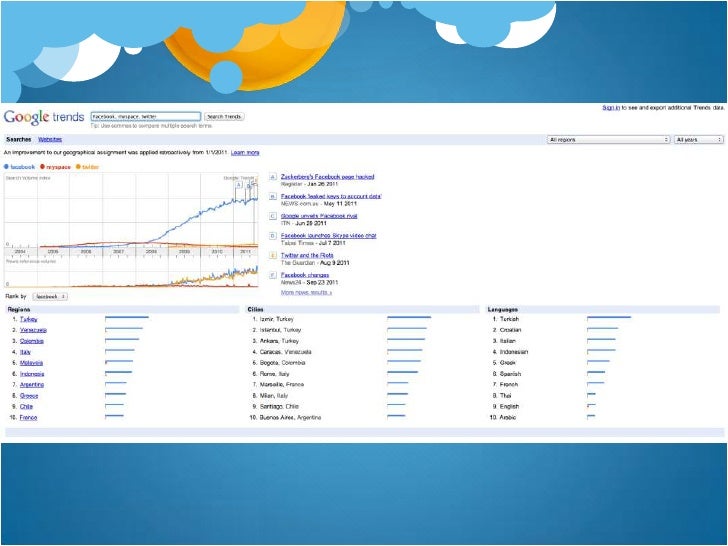Viewport: 728px width, 546px height.
Task: Click the orange twitter legend dot
Action: point(78,167)
